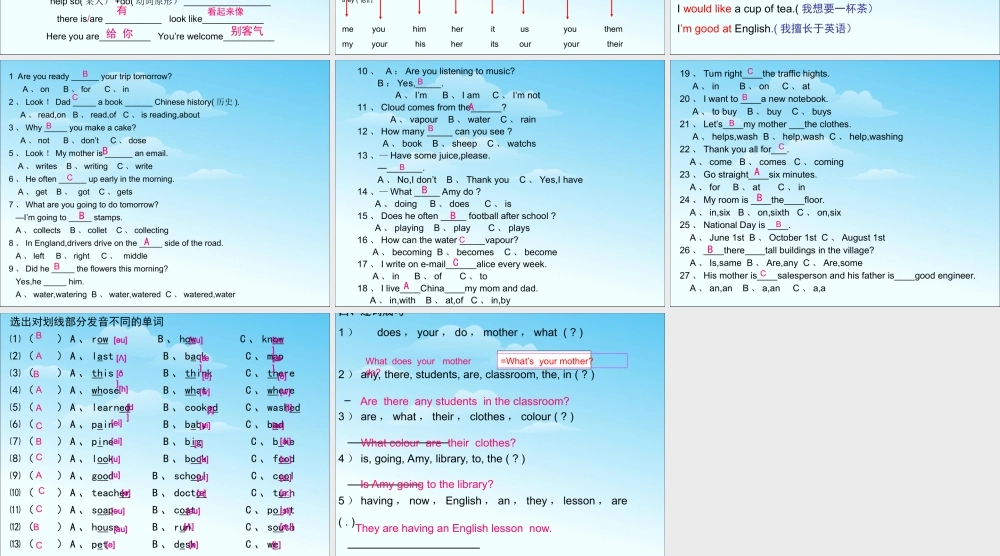The height and width of the screenshot is (556, 1000).
Task: Open the pronunciation exercise slide with 选出对划线部分
Action: click(x=165, y=434)
